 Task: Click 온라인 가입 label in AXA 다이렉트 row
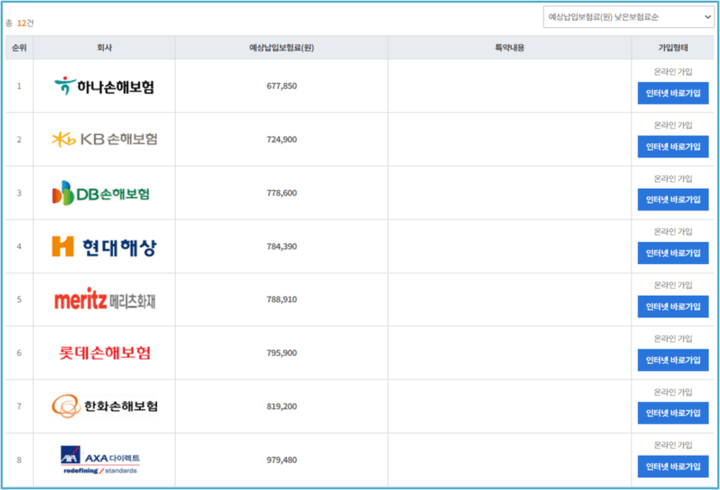pyautogui.click(x=673, y=445)
